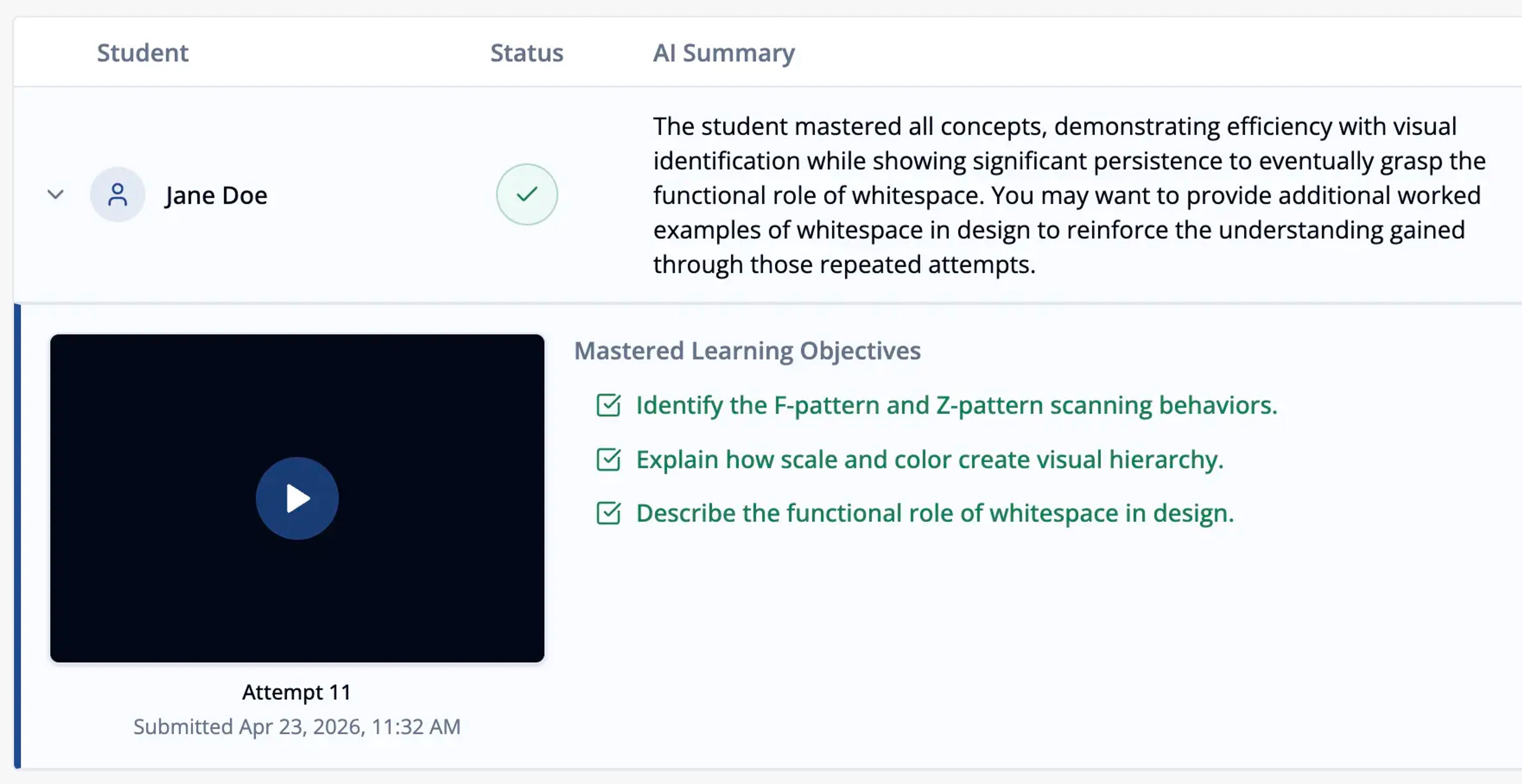Screen dimensions: 1522x784
Task: Click the functional role of whitespace objective
Action: [935, 513]
